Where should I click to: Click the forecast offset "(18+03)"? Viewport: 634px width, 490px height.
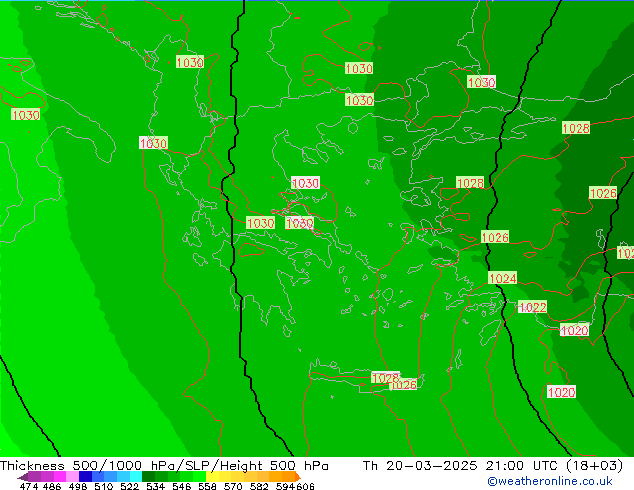594,465
